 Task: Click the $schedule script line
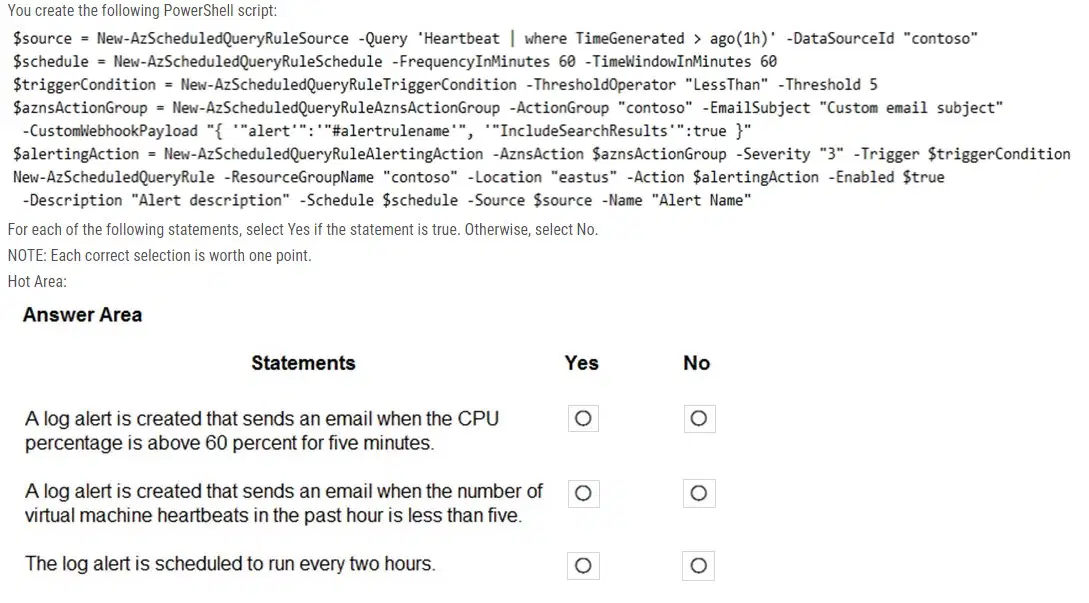(x=394, y=62)
